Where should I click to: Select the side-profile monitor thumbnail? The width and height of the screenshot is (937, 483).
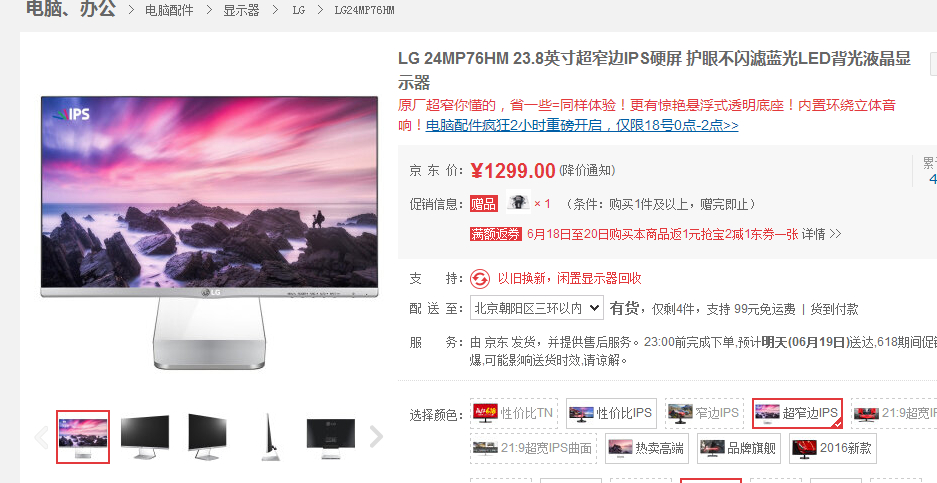[x=270, y=437]
